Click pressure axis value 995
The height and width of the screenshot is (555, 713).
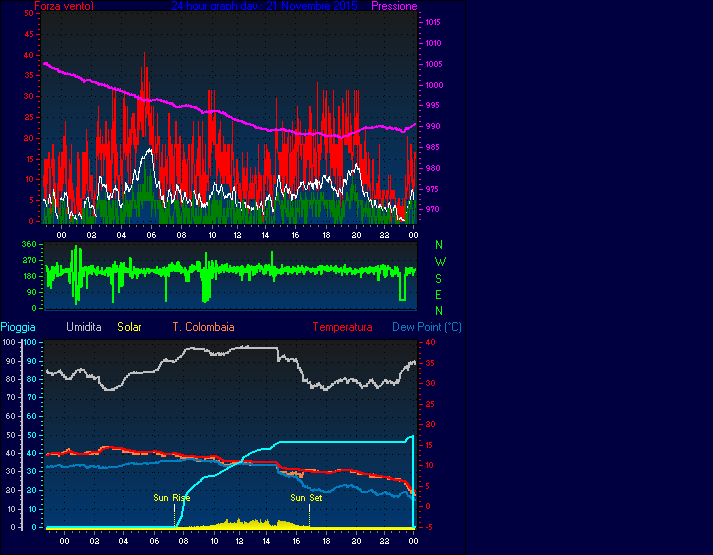click(x=432, y=105)
